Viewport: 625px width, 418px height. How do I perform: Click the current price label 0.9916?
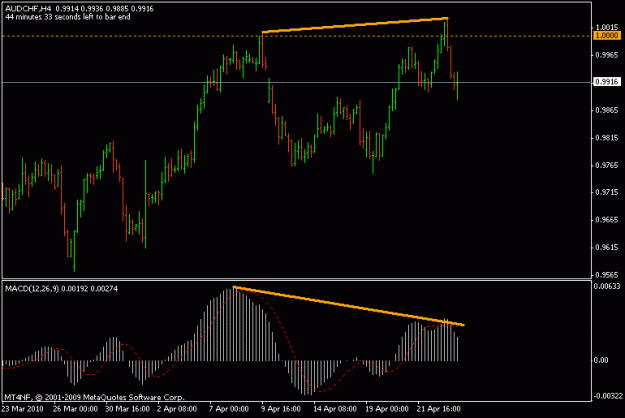pyautogui.click(x=607, y=82)
